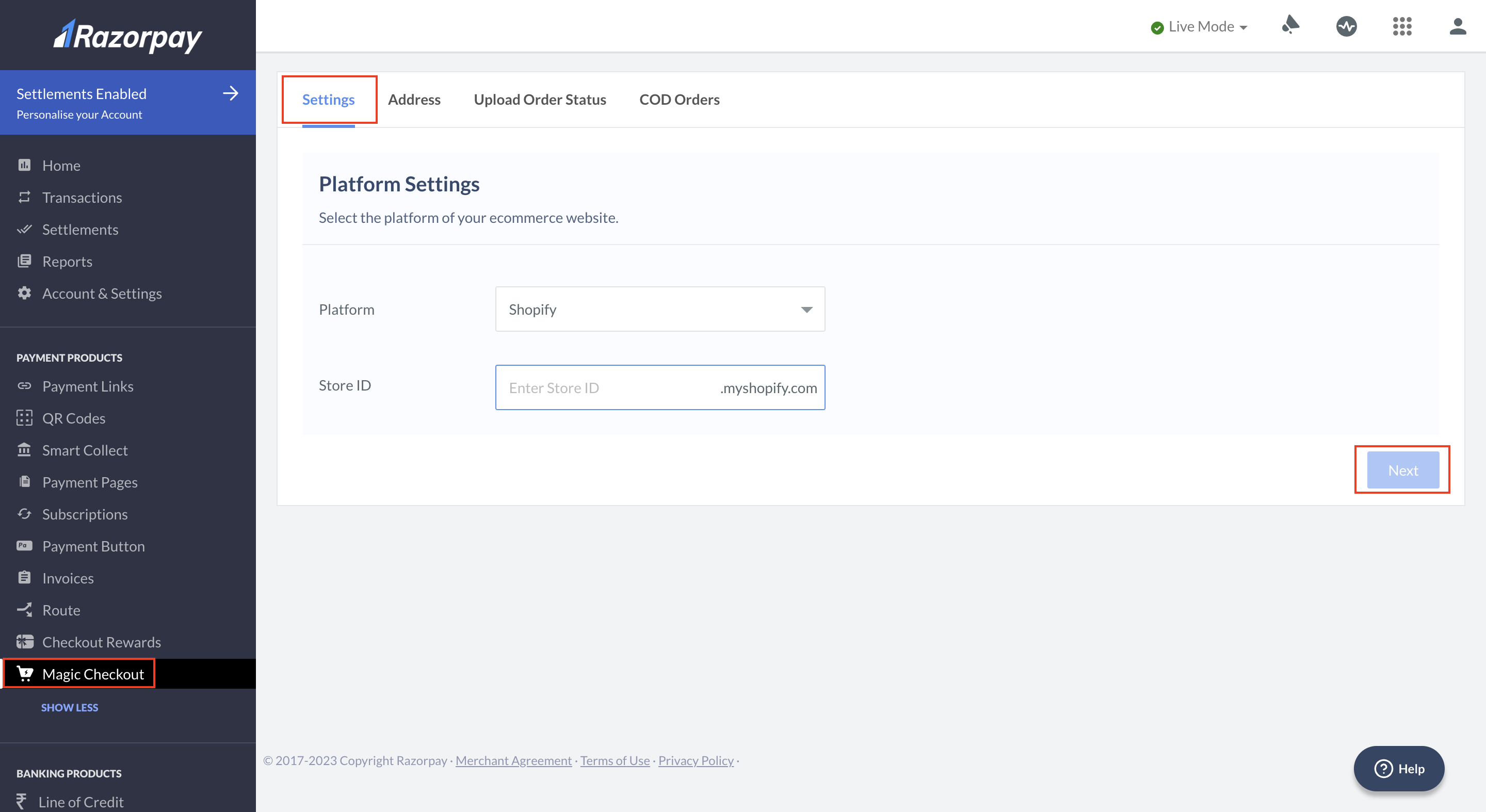Go to Account & Settings

[102, 293]
